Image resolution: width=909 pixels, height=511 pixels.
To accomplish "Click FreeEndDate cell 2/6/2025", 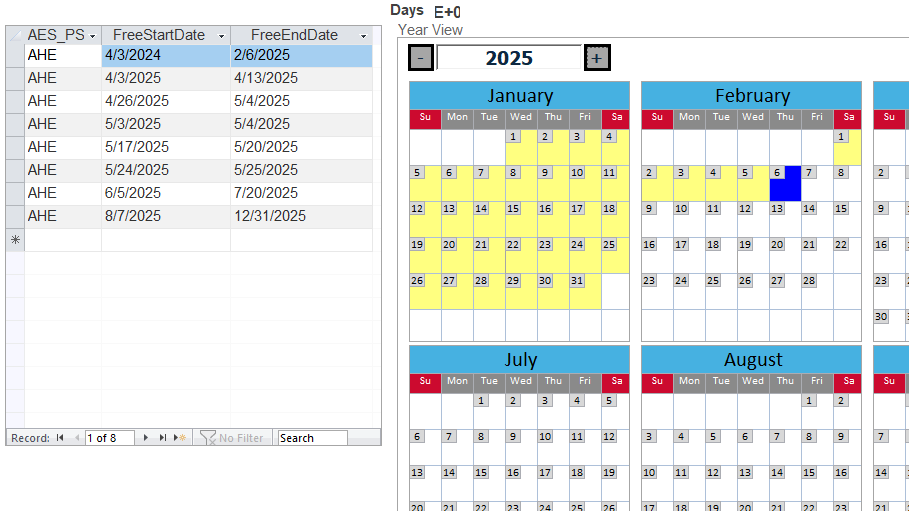I will pyautogui.click(x=301, y=56).
